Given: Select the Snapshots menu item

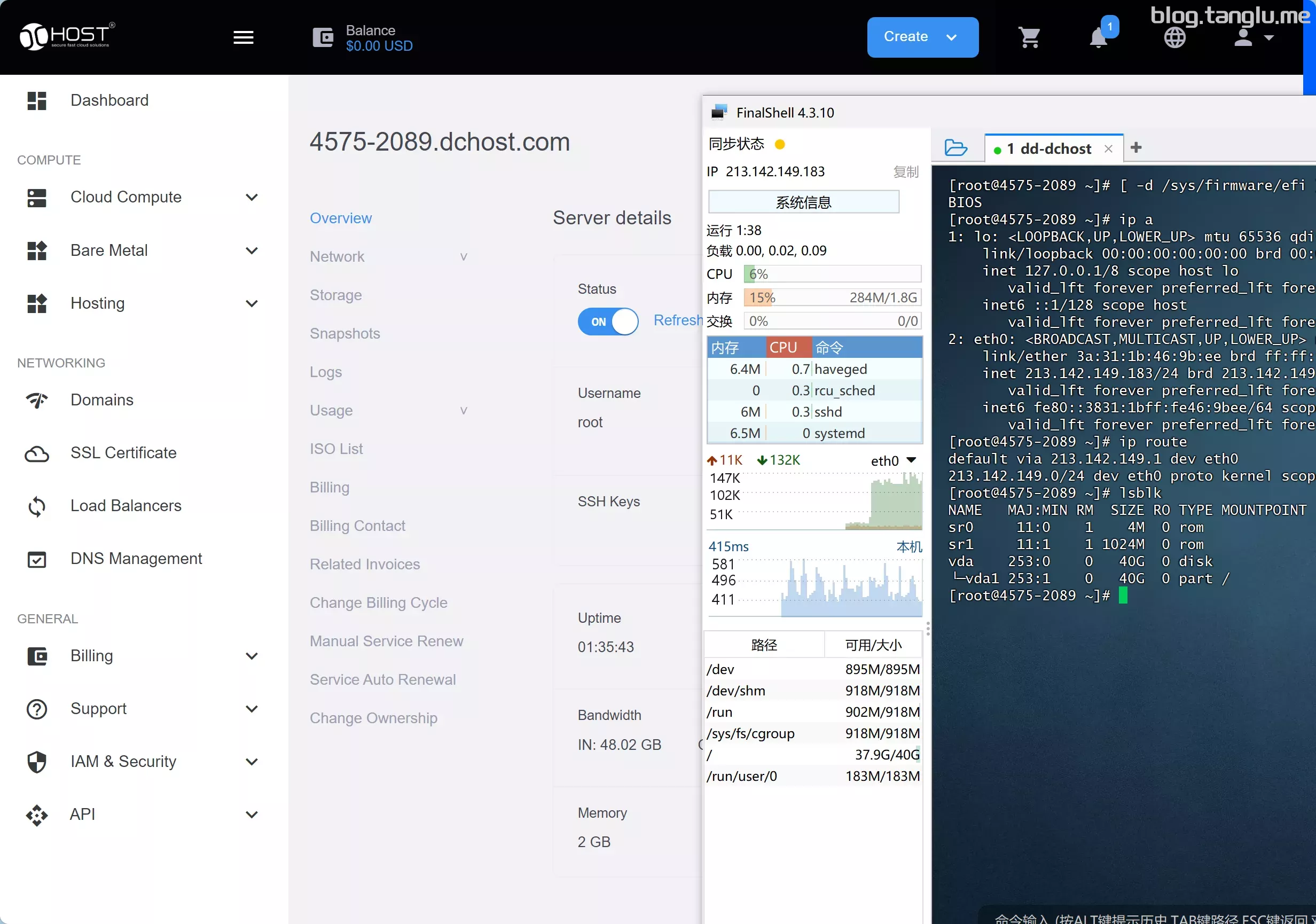Looking at the screenshot, I should pyautogui.click(x=344, y=334).
